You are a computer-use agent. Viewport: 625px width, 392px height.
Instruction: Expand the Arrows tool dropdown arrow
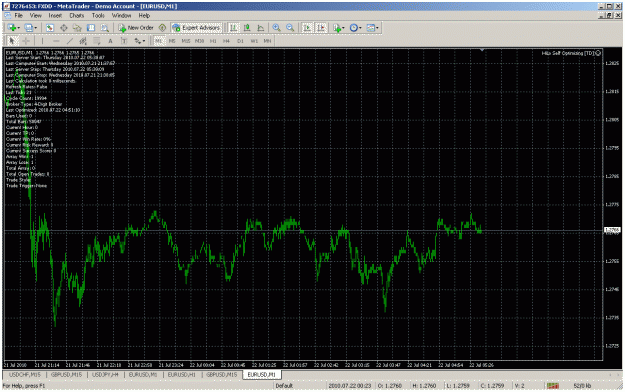144,41
